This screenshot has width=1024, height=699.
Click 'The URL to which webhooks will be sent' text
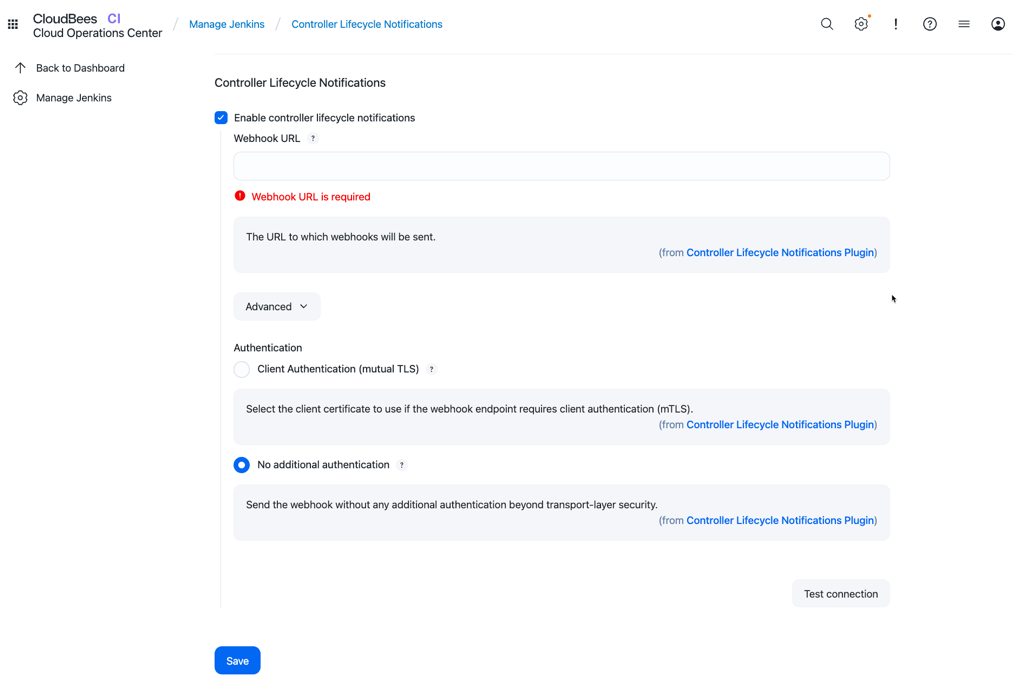[340, 237]
